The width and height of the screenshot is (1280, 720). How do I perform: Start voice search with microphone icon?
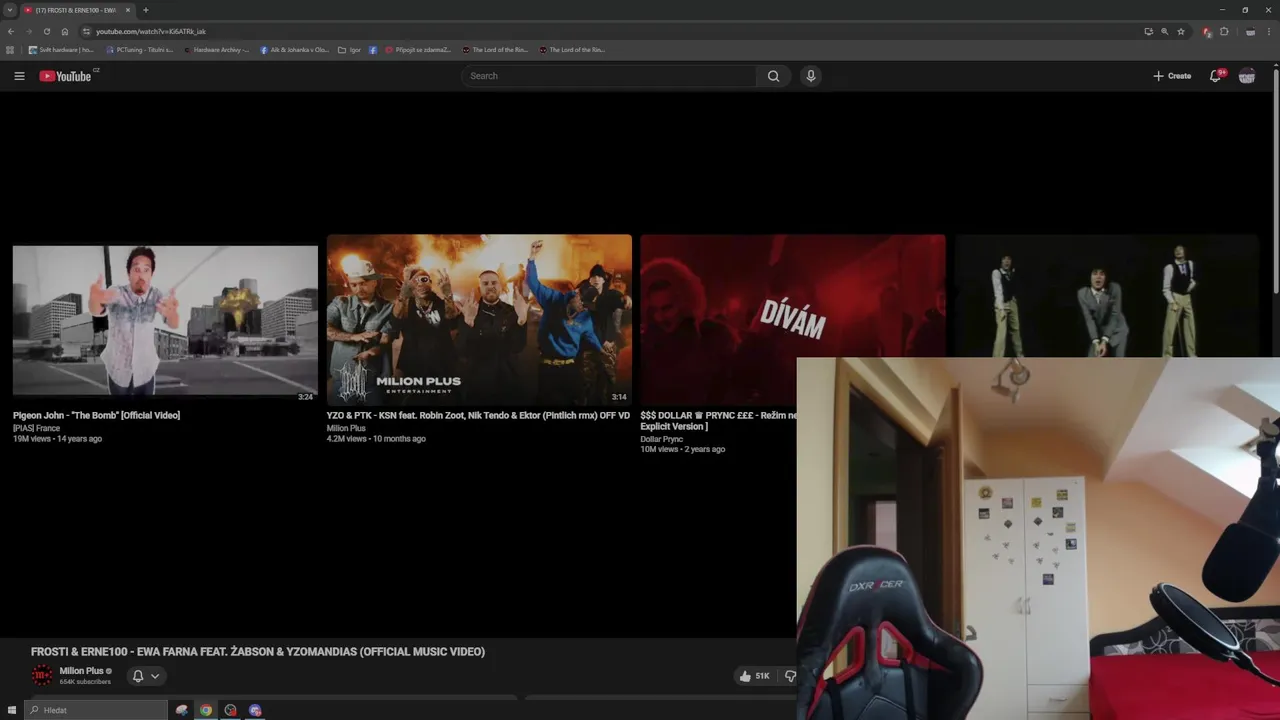(811, 76)
